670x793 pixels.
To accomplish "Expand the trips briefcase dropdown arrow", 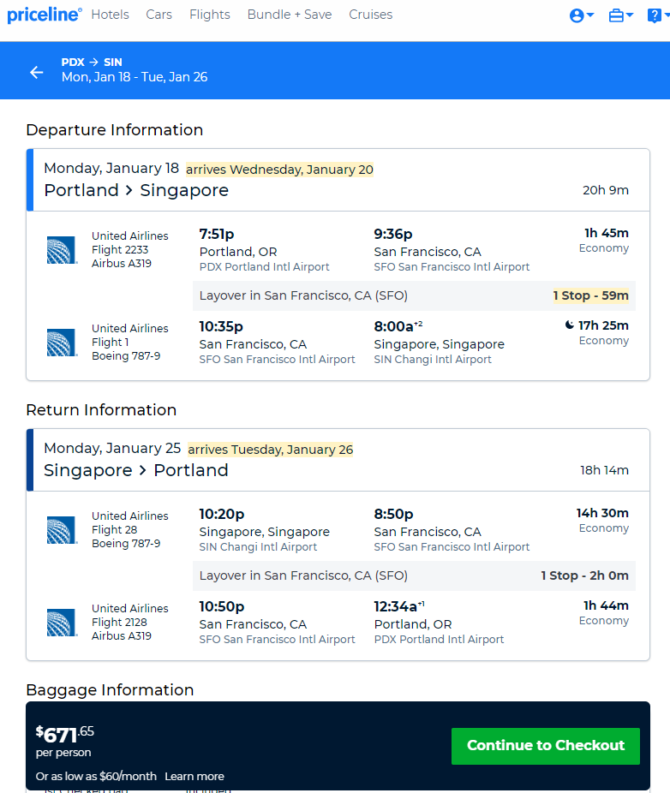I will pos(630,15).
